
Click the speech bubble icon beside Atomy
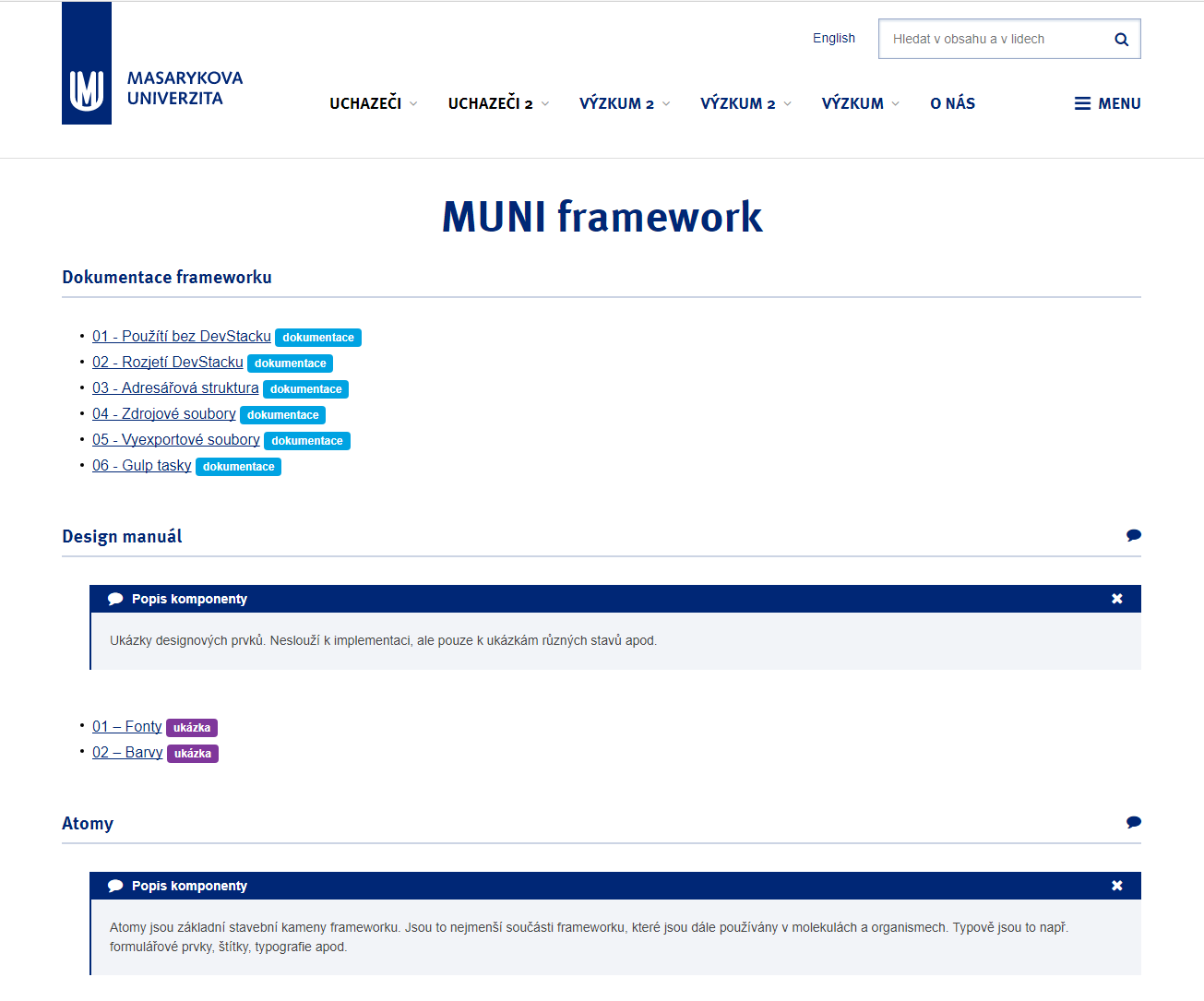(x=1133, y=822)
